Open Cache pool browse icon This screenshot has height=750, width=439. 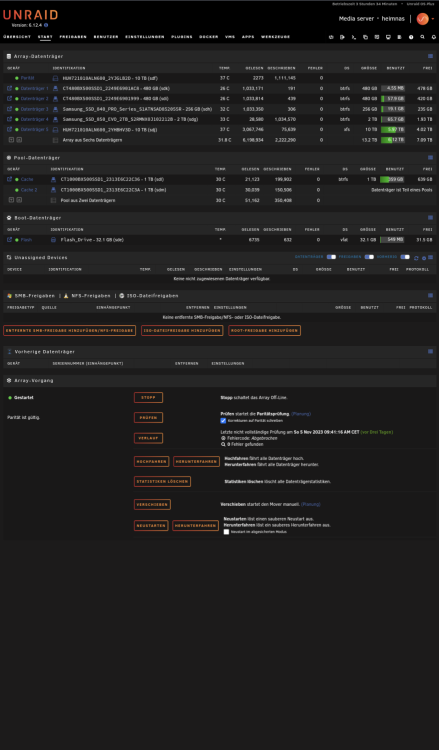click(x=9, y=179)
